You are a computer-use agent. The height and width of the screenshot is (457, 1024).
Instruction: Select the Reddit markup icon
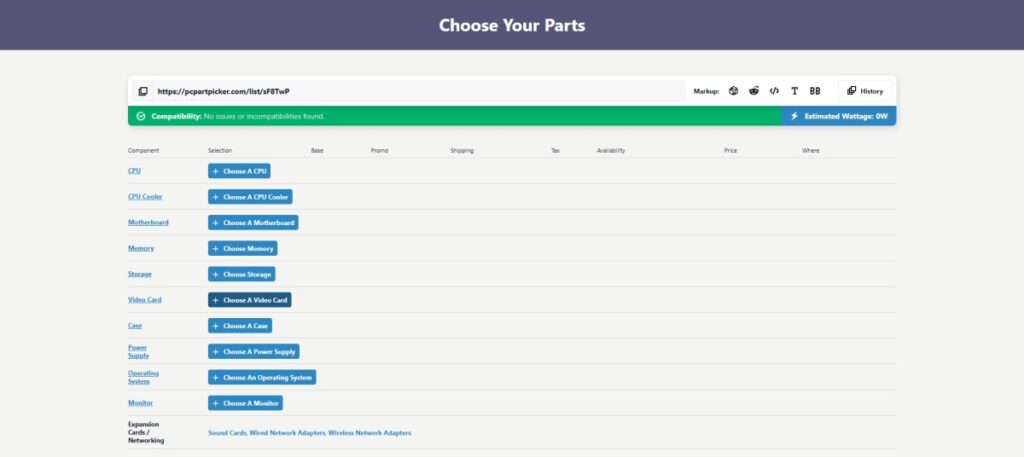tap(754, 91)
